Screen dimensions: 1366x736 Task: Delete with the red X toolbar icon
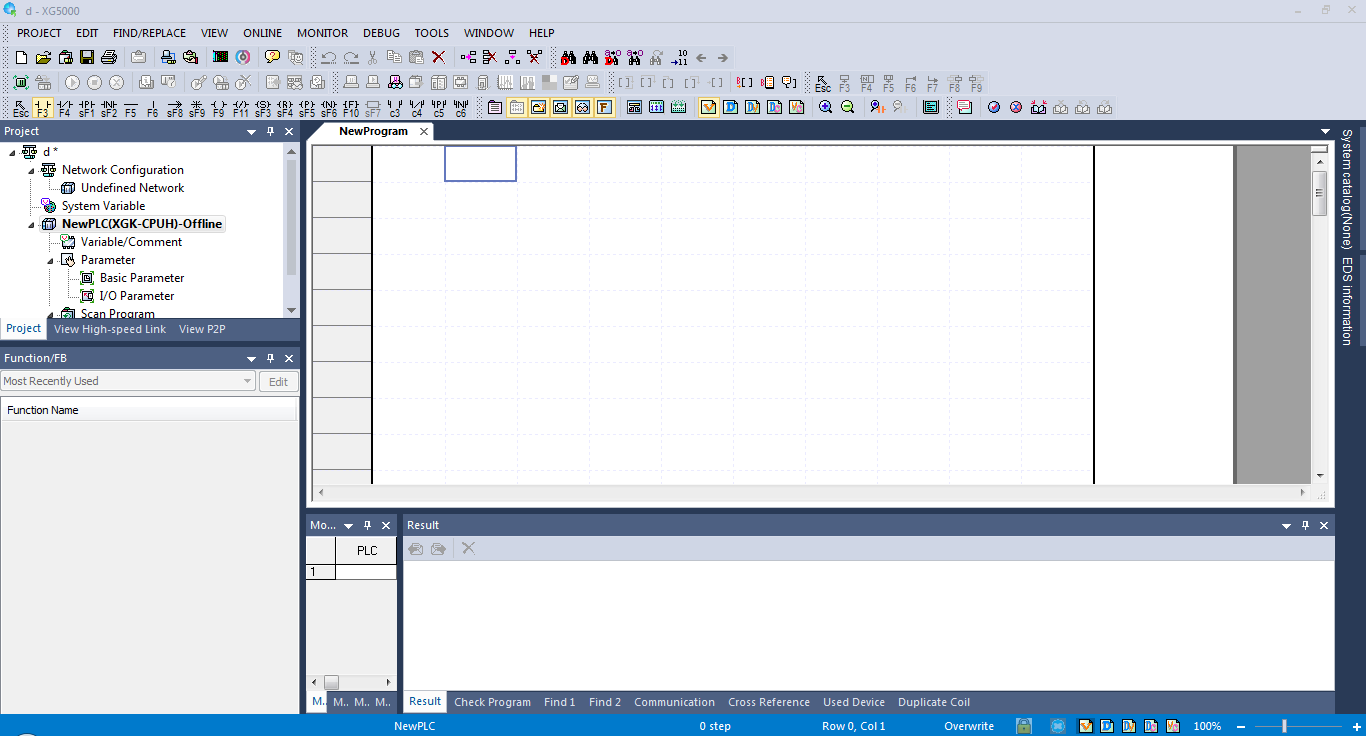[438, 57]
